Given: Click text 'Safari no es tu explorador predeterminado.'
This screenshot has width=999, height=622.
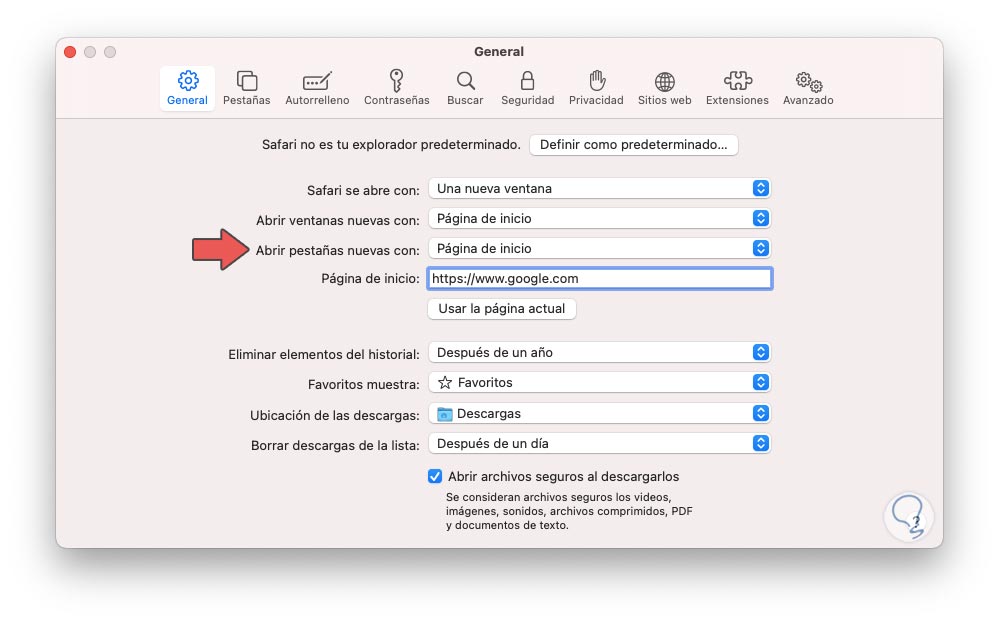Looking at the screenshot, I should (391, 145).
